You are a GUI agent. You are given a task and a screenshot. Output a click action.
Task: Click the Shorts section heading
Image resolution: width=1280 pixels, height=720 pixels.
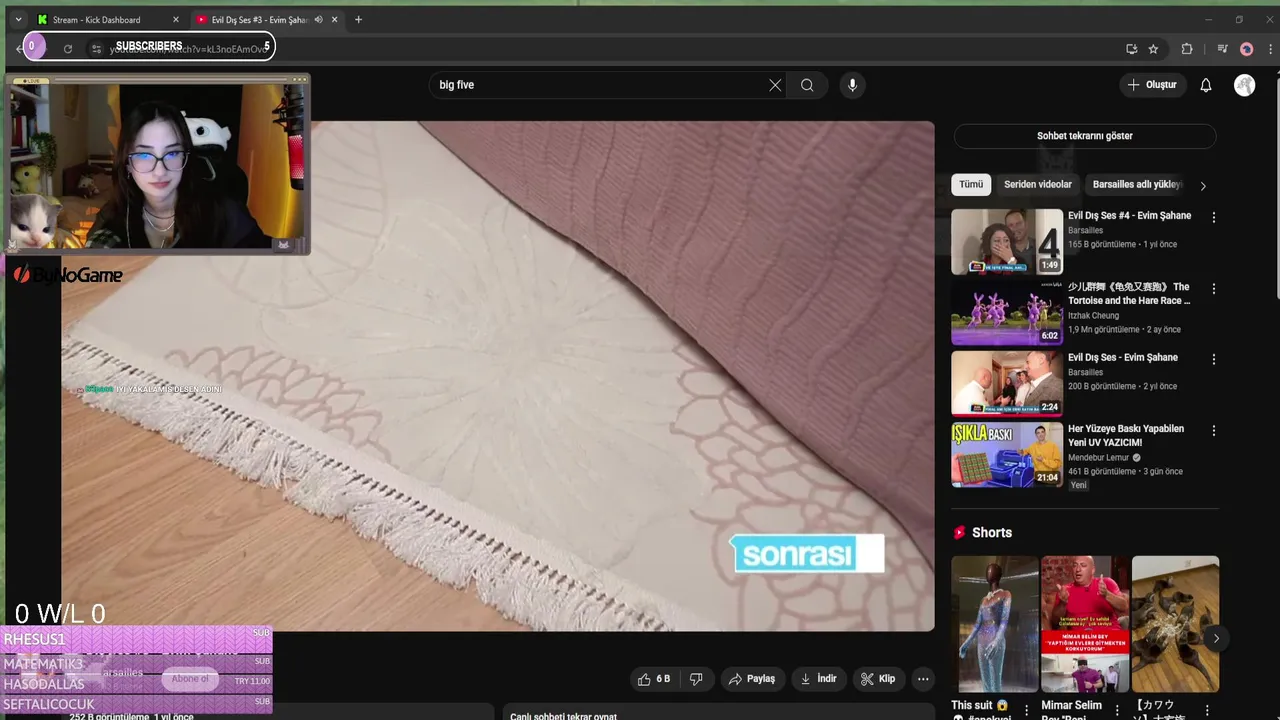pyautogui.click(x=992, y=533)
